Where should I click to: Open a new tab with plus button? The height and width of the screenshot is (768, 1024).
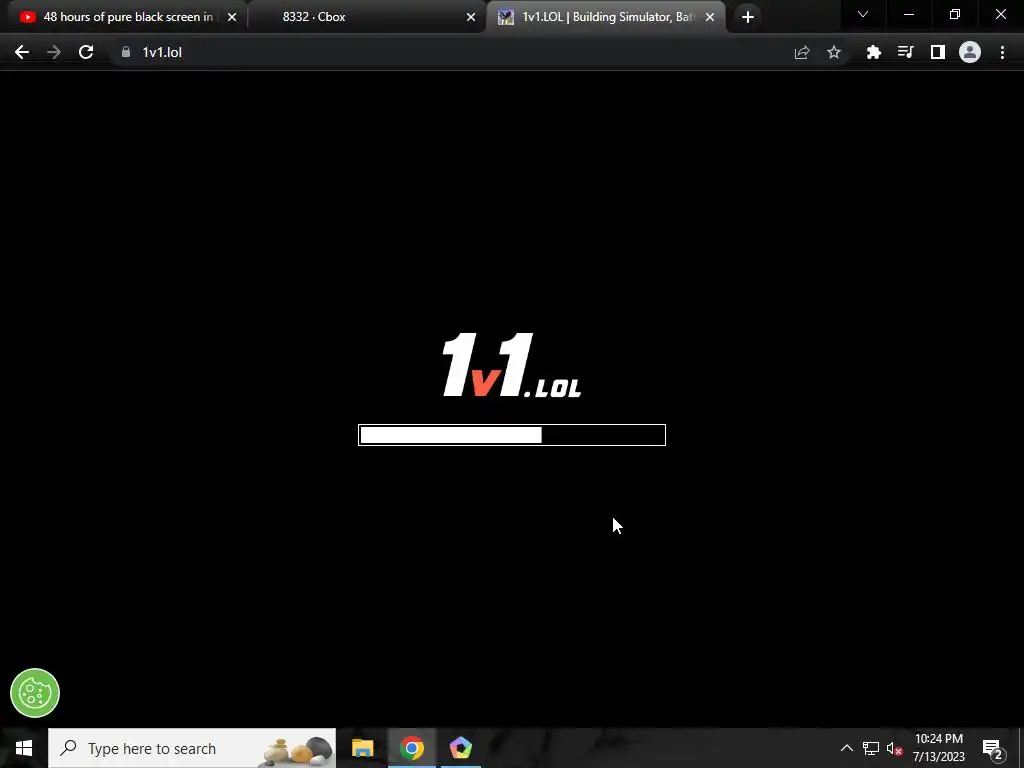click(748, 17)
